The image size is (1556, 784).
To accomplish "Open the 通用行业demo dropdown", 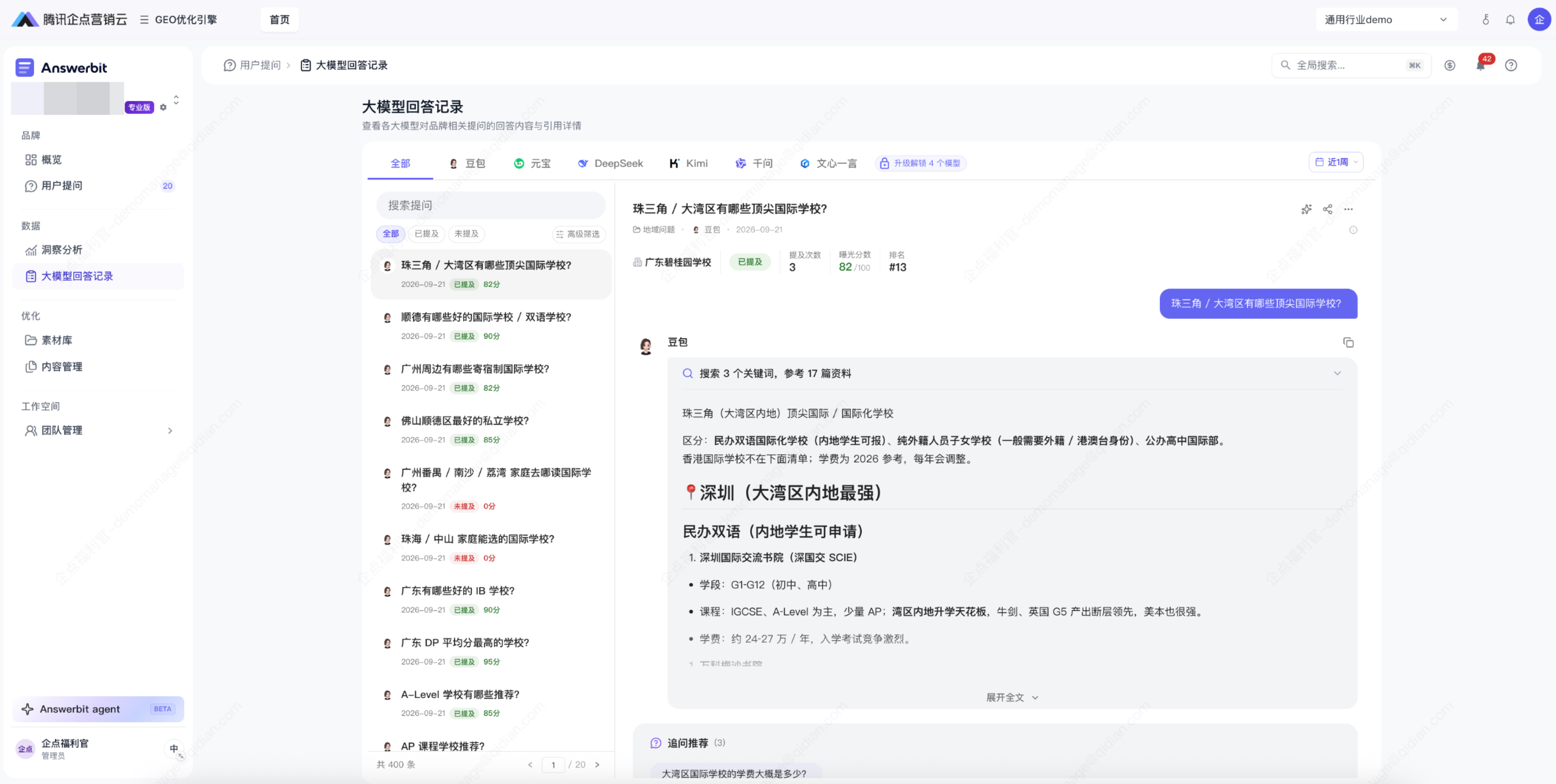I will coord(1386,19).
